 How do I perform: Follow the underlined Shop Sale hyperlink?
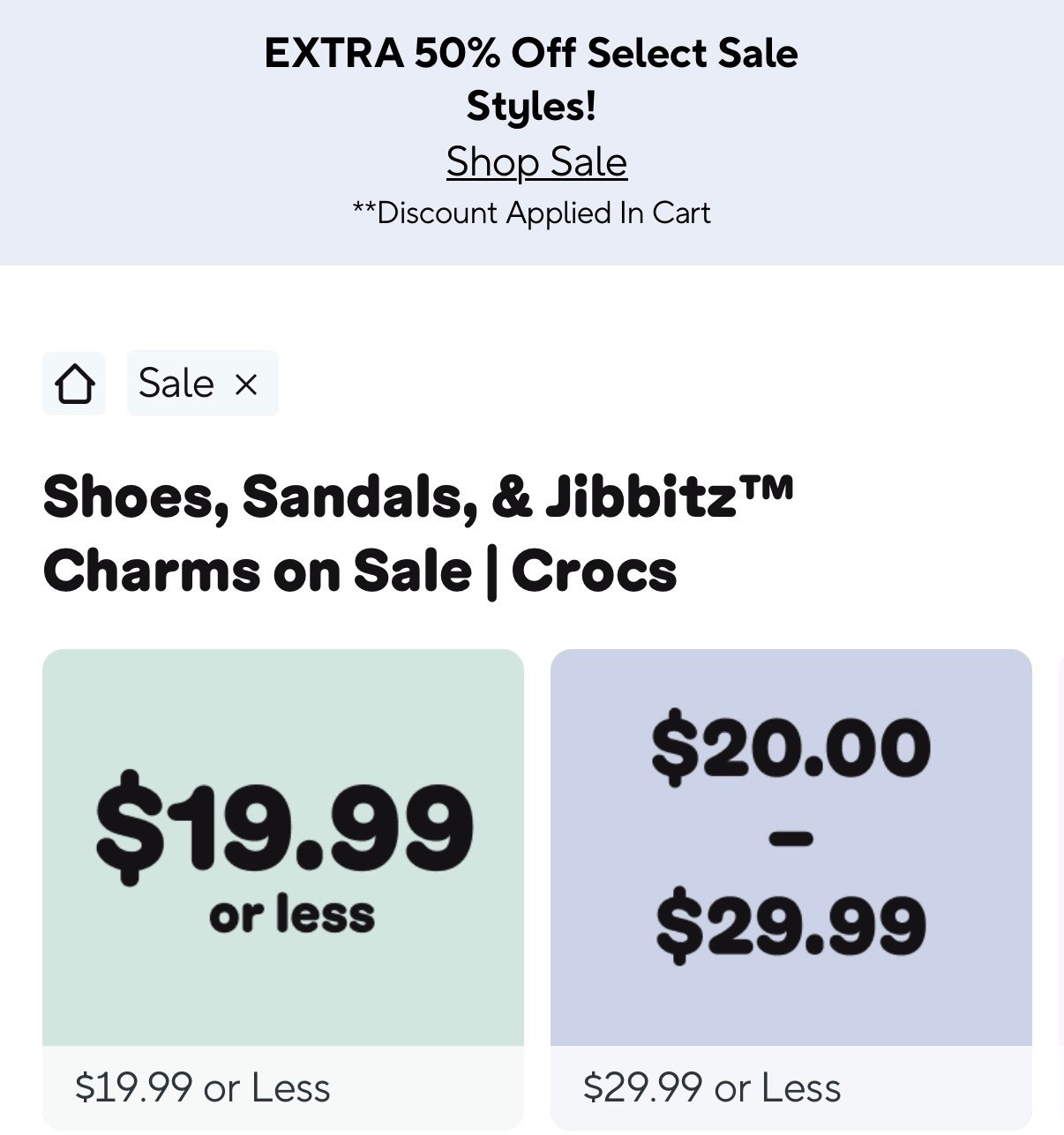[536, 162]
